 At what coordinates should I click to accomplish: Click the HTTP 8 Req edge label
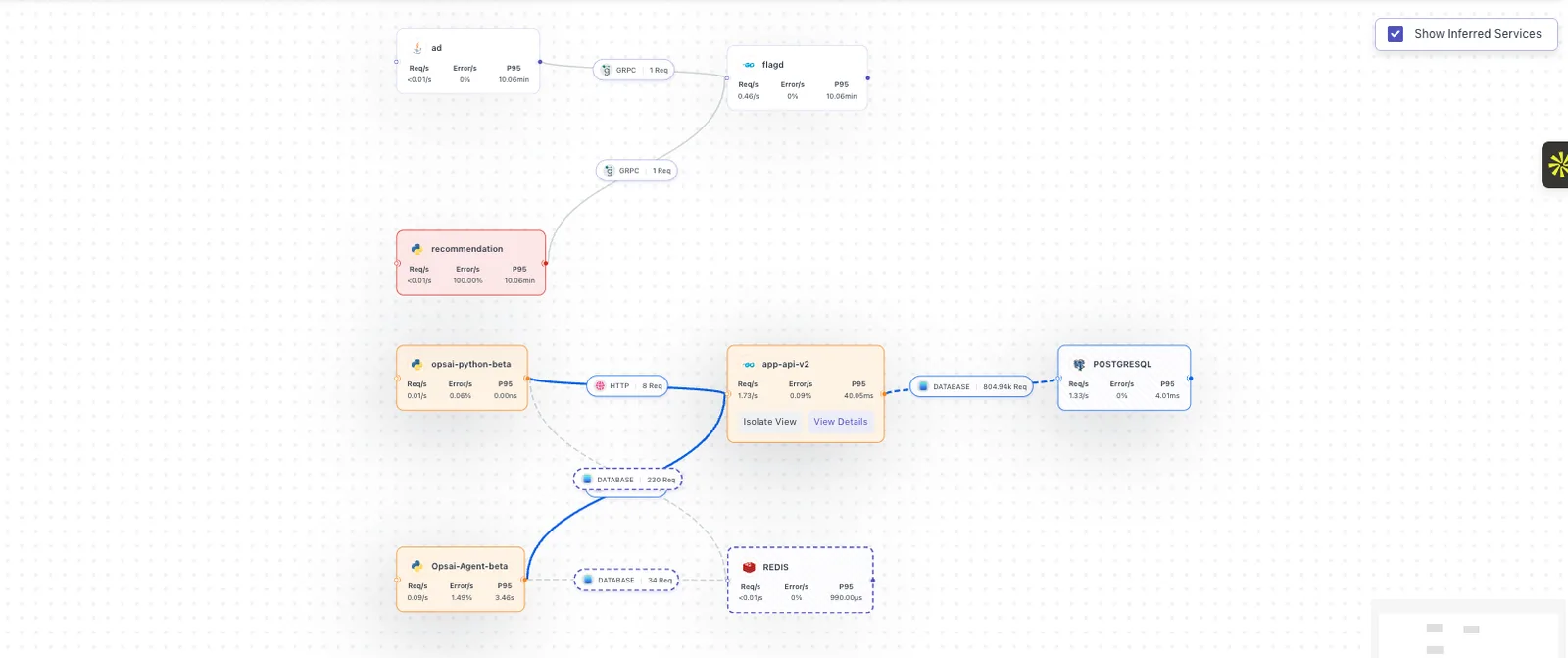[x=628, y=386]
